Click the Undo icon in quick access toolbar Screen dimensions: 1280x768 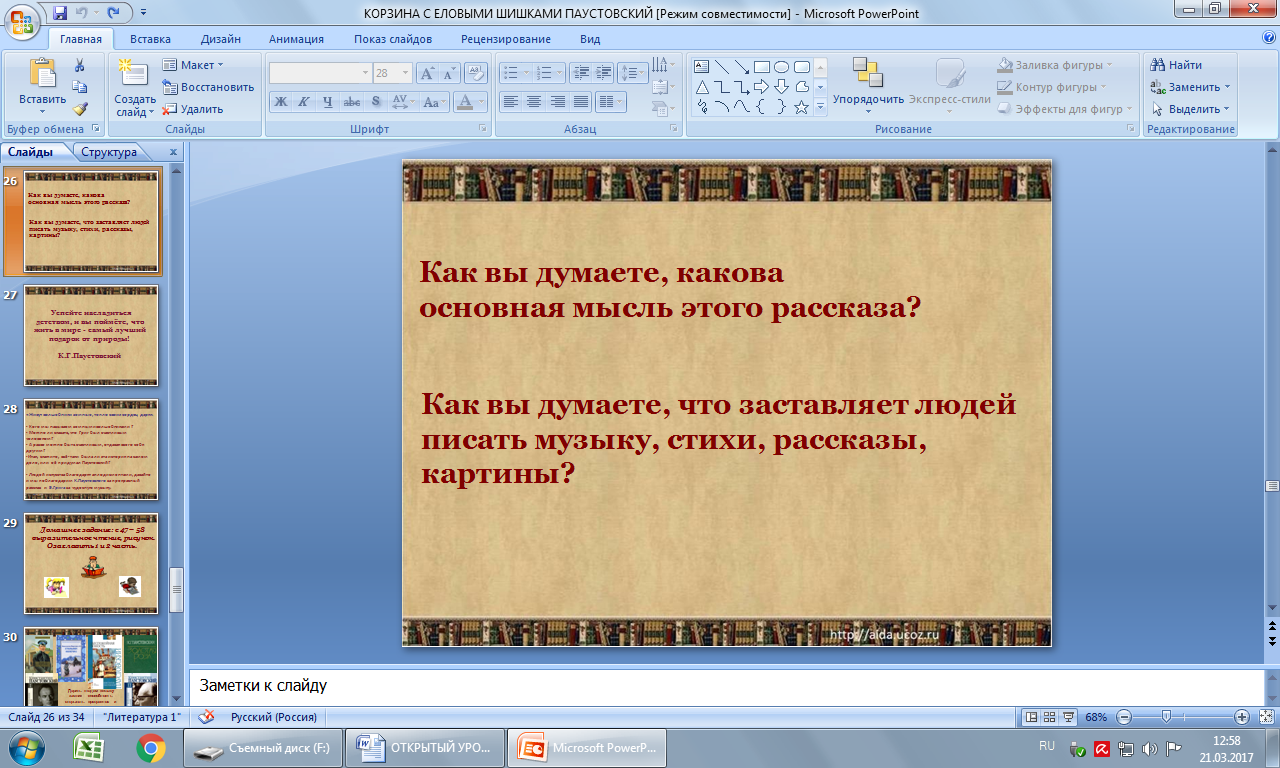tap(83, 14)
